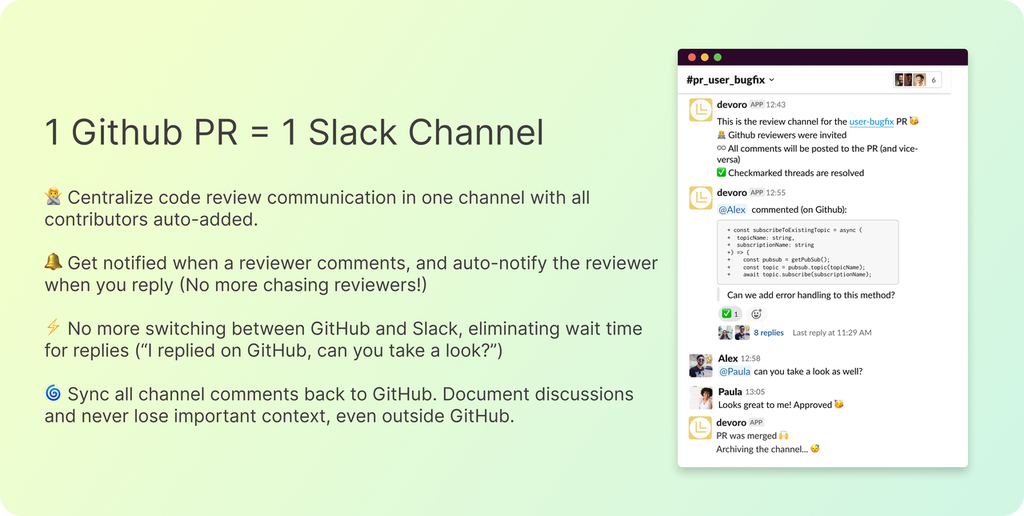This screenshot has width=1024, height=516.
Task: Click the APP badge next to devoro 12:43
Action: (x=756, y=105)
